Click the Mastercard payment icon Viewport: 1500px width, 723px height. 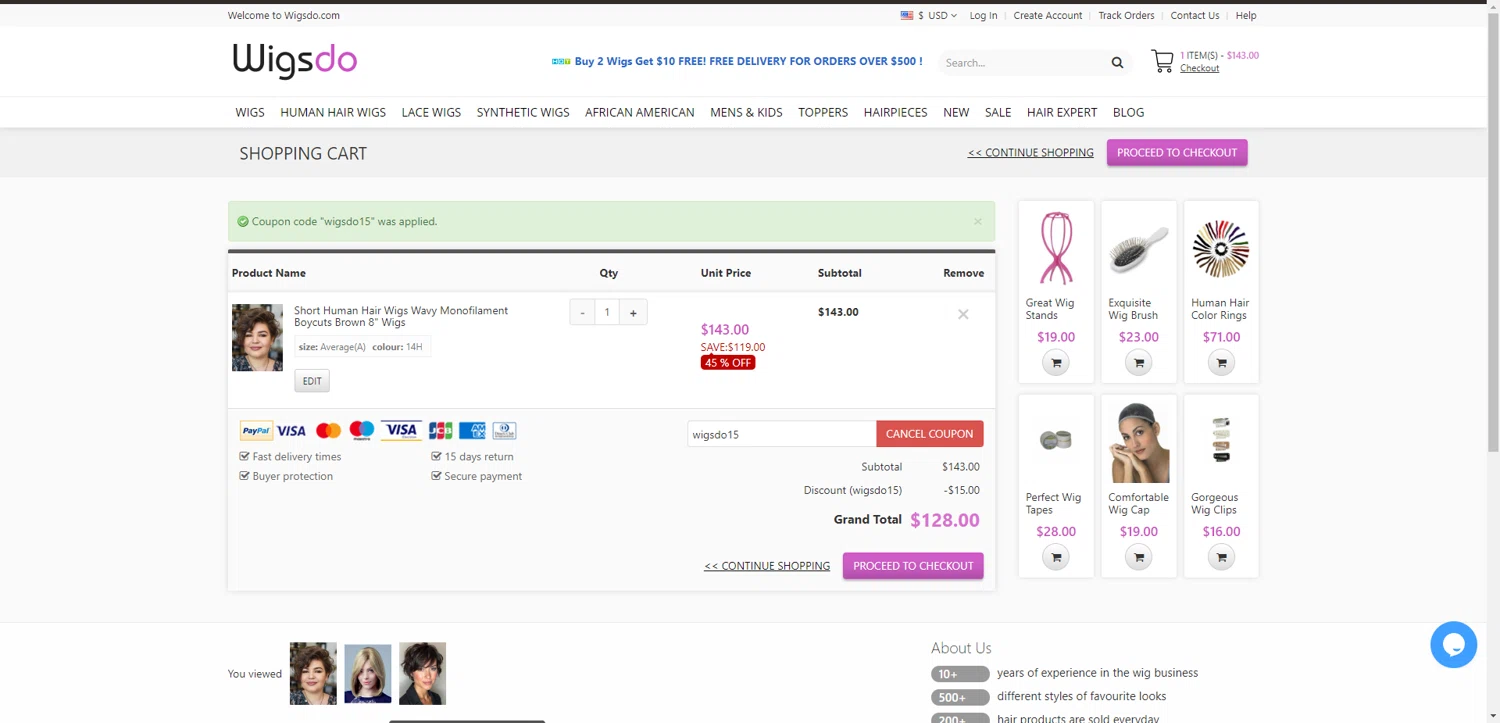328,431
